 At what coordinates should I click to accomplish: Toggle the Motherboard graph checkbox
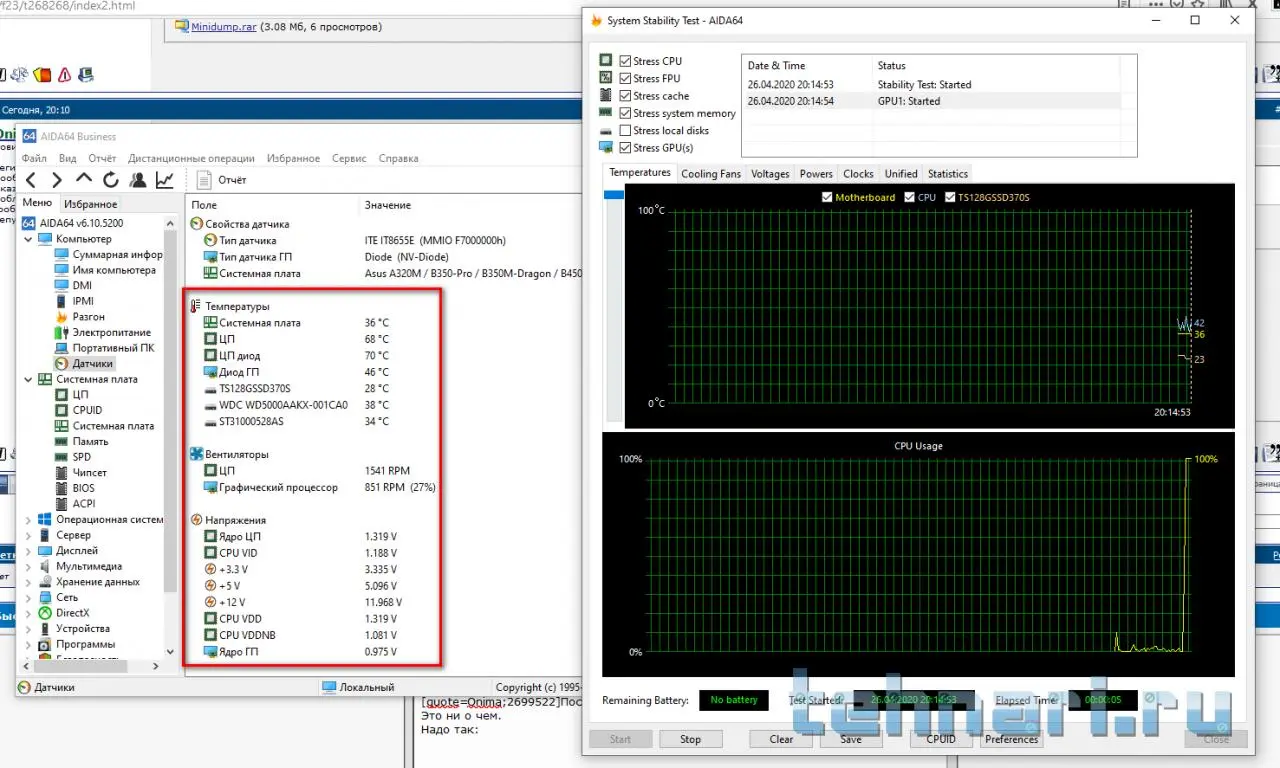(x=827, y=197)
